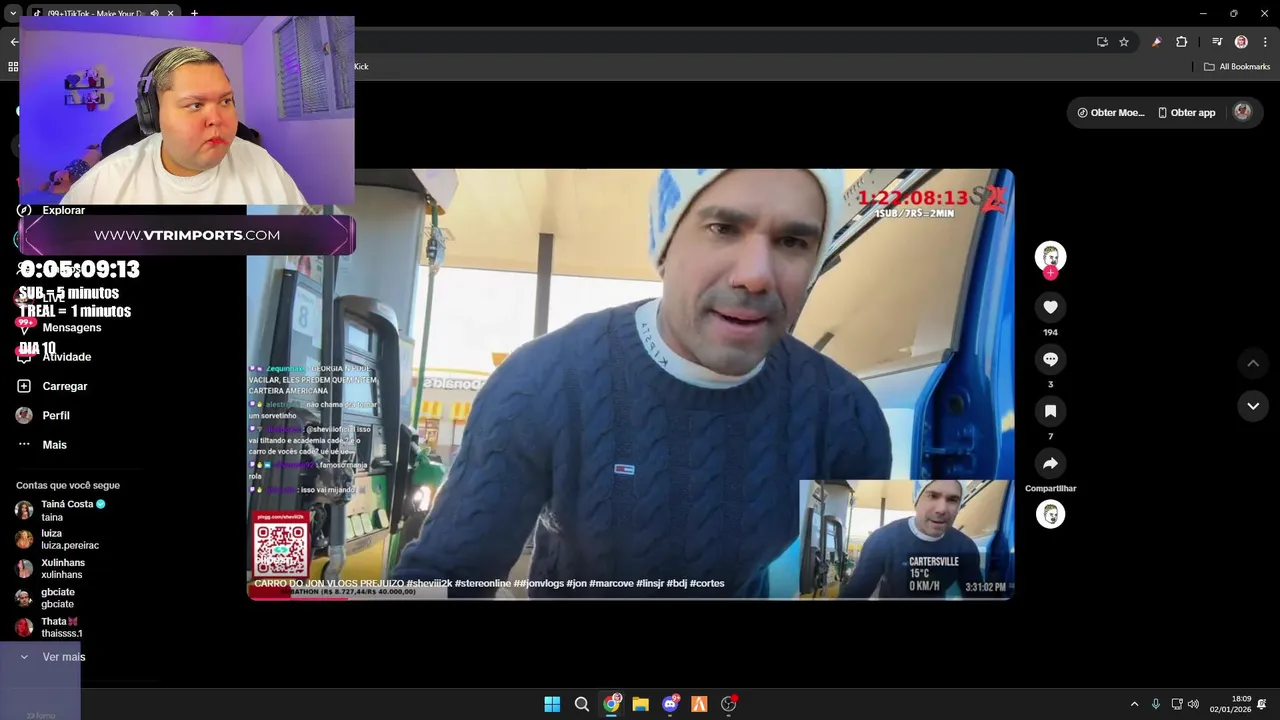The height and width of the screenshot is (720, 1280).
Task: Open luiza.pereirac followed account
Action: click(57, 539)
